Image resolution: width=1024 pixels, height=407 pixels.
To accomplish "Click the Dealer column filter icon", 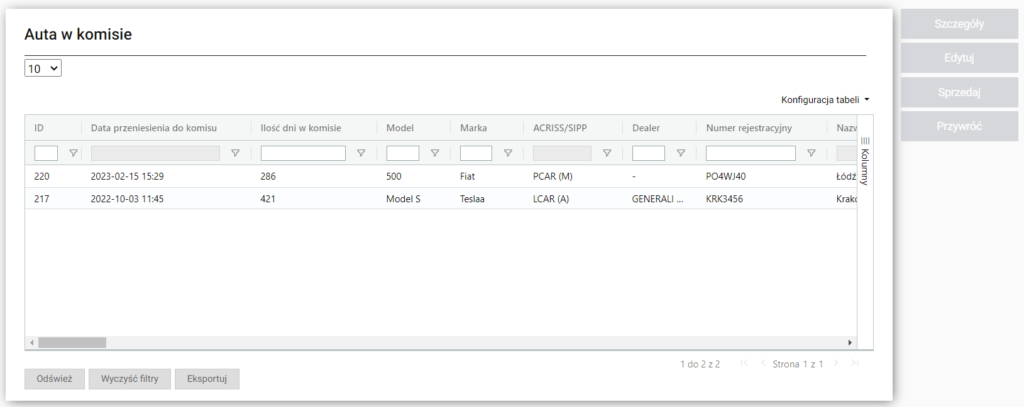I will 680,153.
